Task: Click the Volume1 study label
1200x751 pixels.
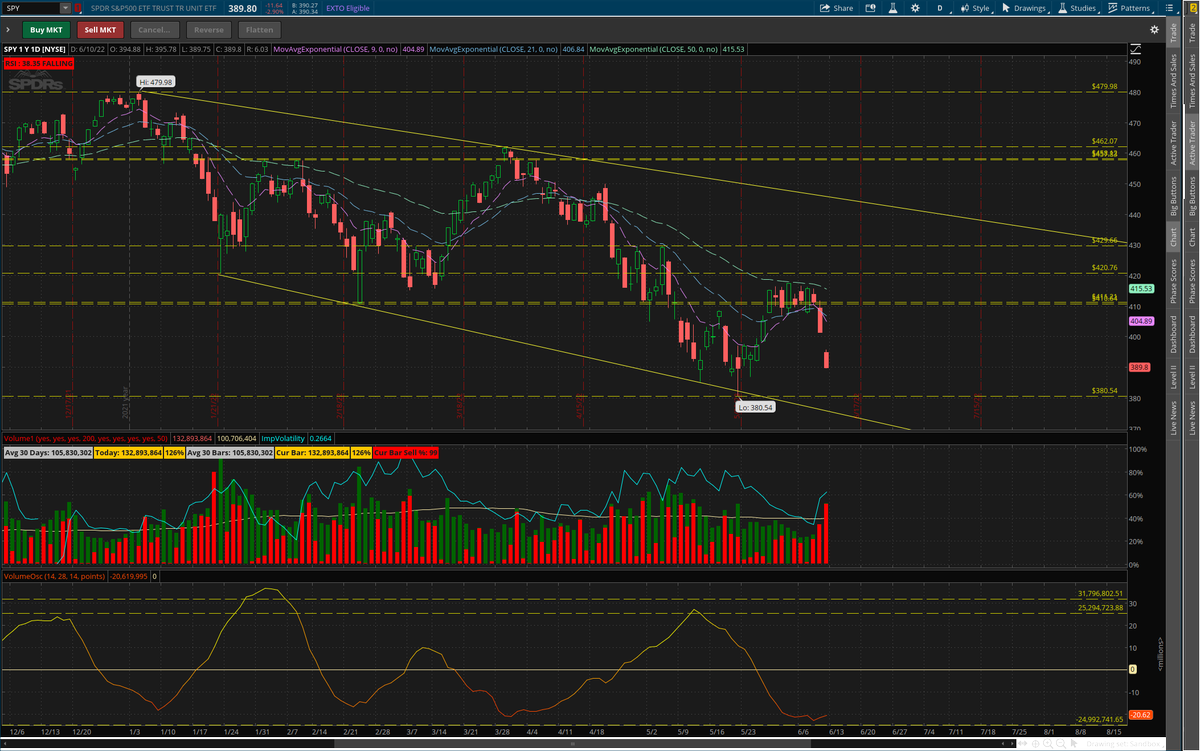Action: point(86,438)
